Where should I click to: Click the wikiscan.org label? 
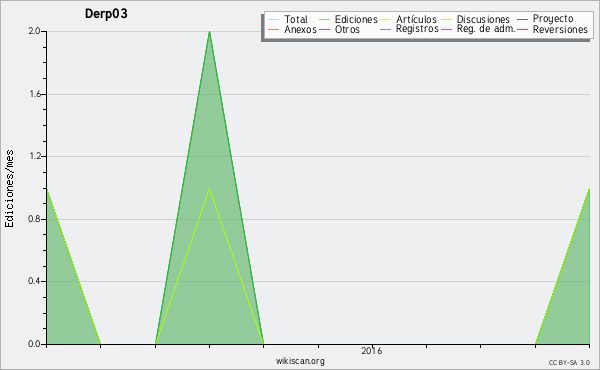[300, 361]
